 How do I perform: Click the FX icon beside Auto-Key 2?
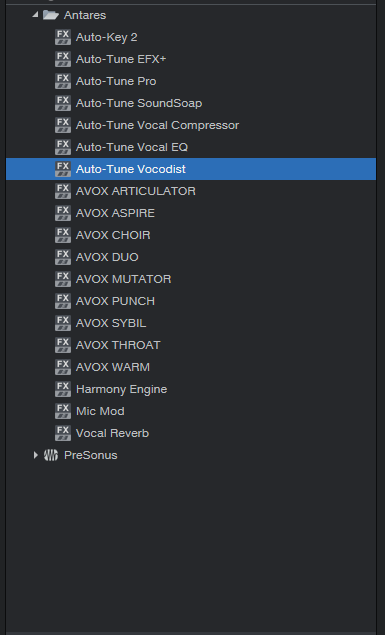pos(63,37)
